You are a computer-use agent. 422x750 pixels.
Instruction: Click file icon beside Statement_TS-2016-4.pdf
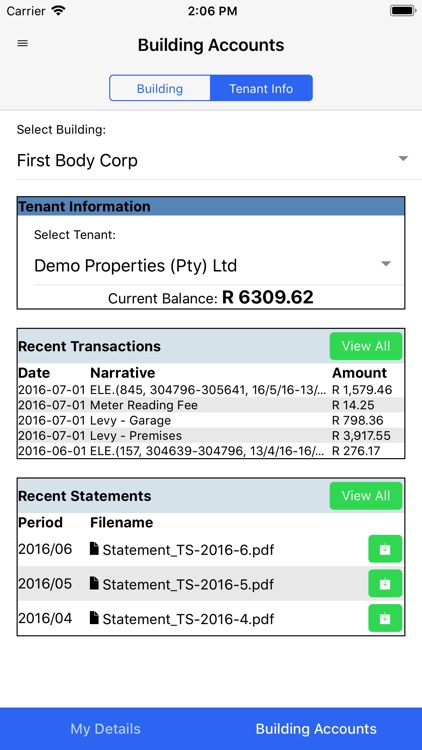94,618
